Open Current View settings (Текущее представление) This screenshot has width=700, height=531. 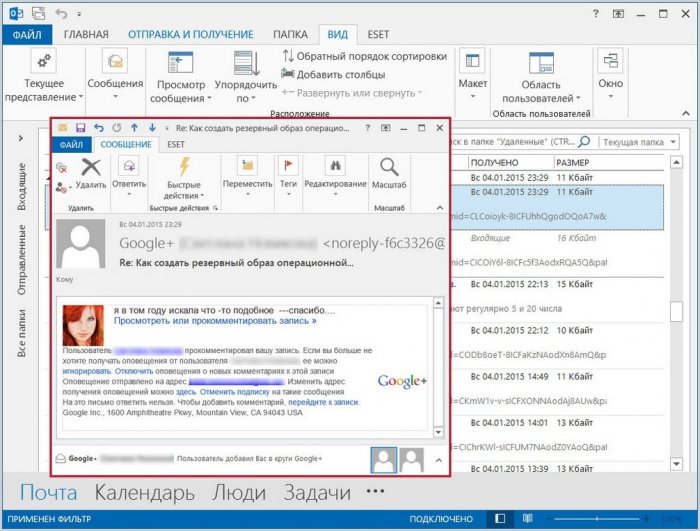(44, 77)
